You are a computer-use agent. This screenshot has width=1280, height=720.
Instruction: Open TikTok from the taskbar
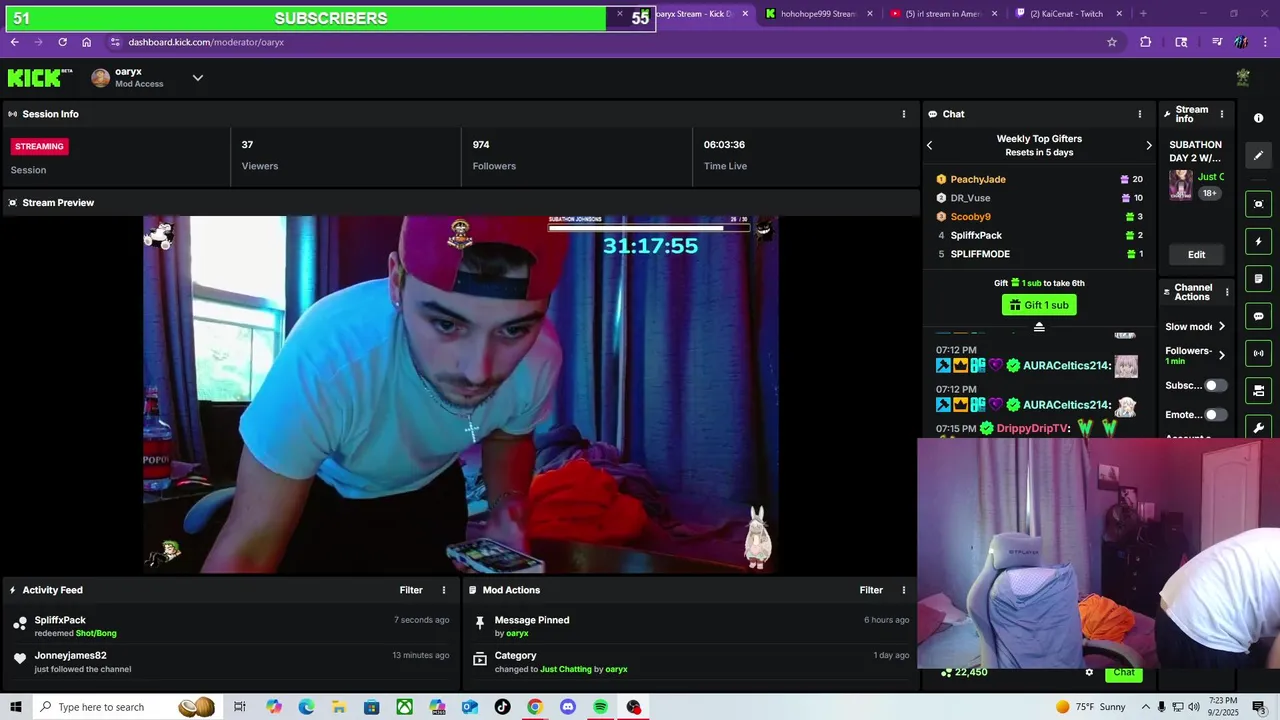[x=502, y=707]
